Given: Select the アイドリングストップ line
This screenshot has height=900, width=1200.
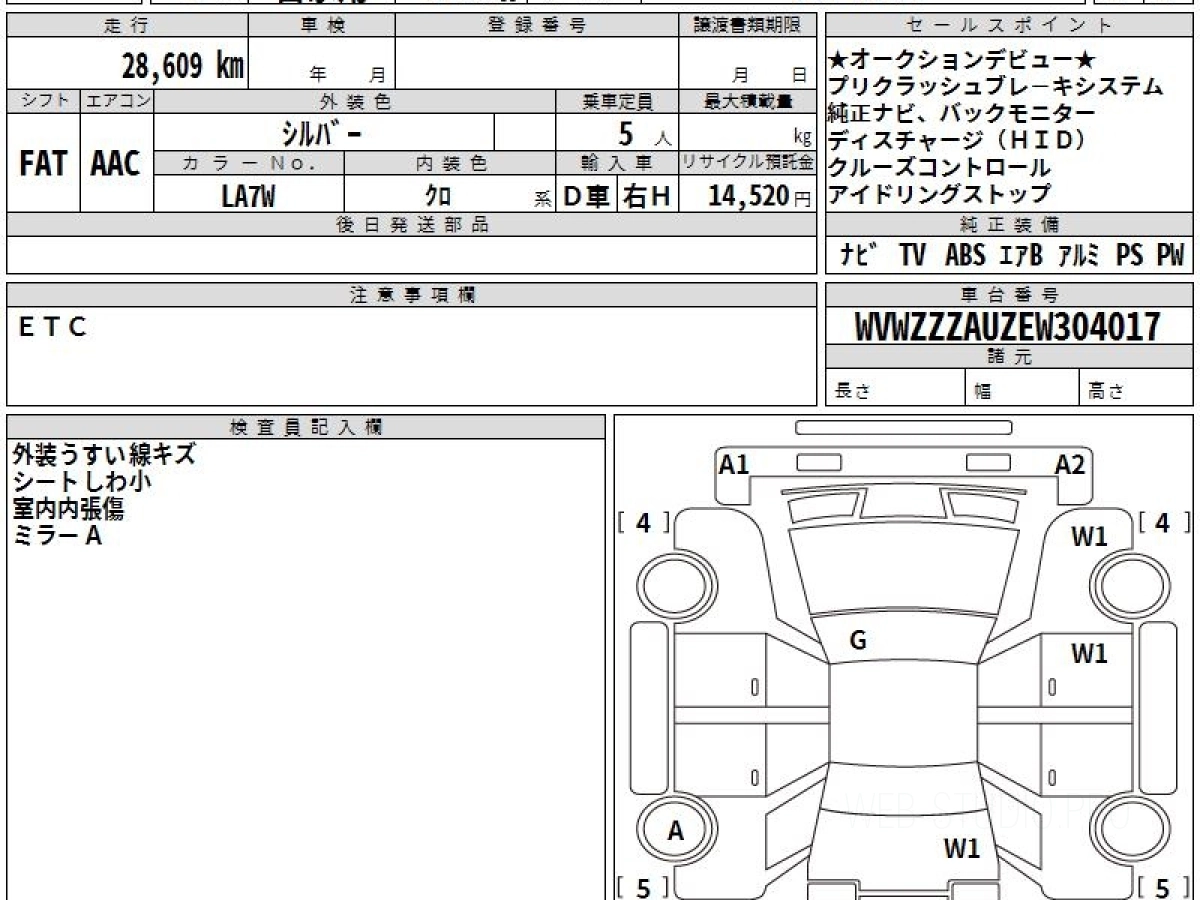Looking at the screenshot, I should click(x=939, y=195).
